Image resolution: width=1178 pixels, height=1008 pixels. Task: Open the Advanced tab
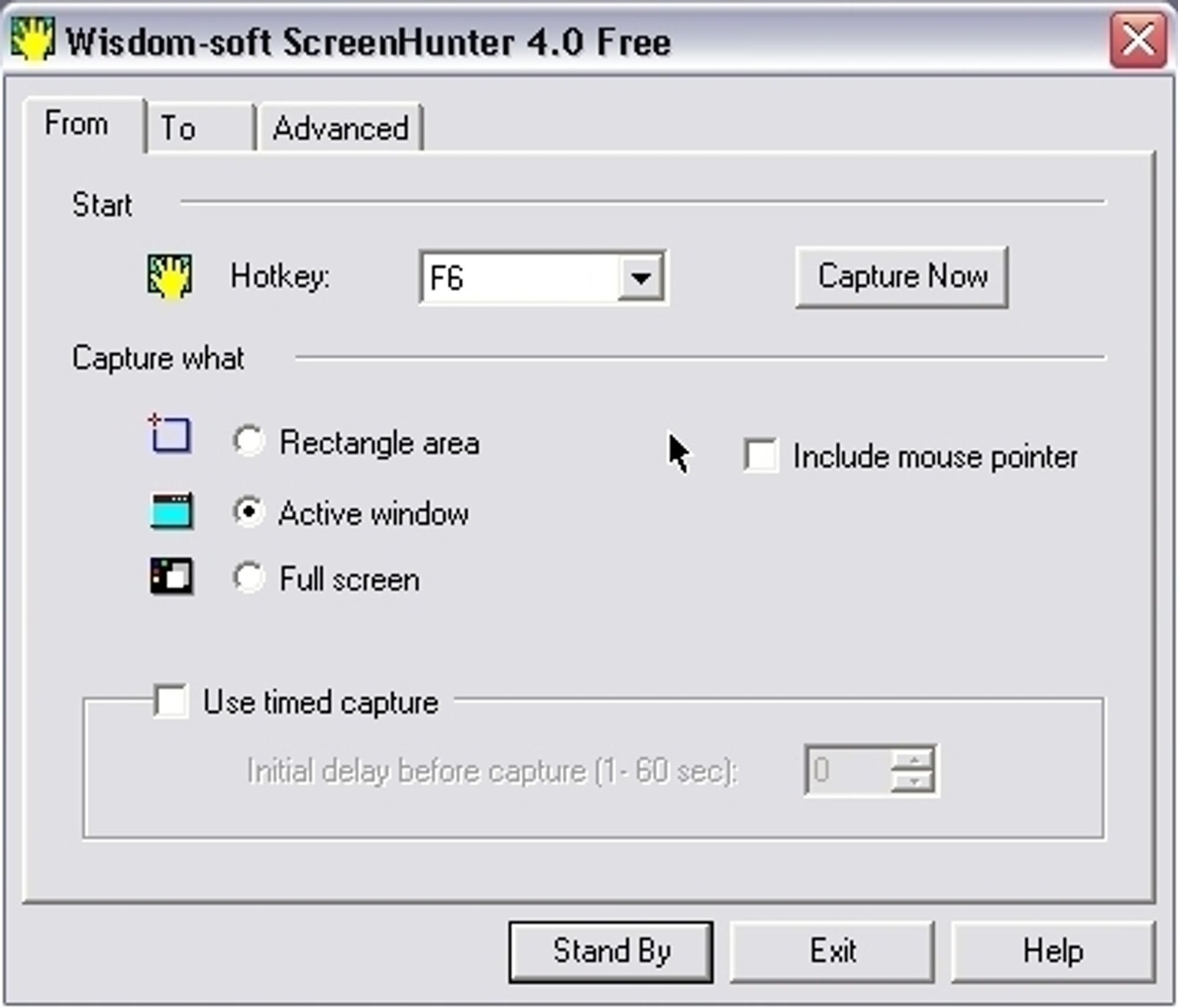pos(340,128)
